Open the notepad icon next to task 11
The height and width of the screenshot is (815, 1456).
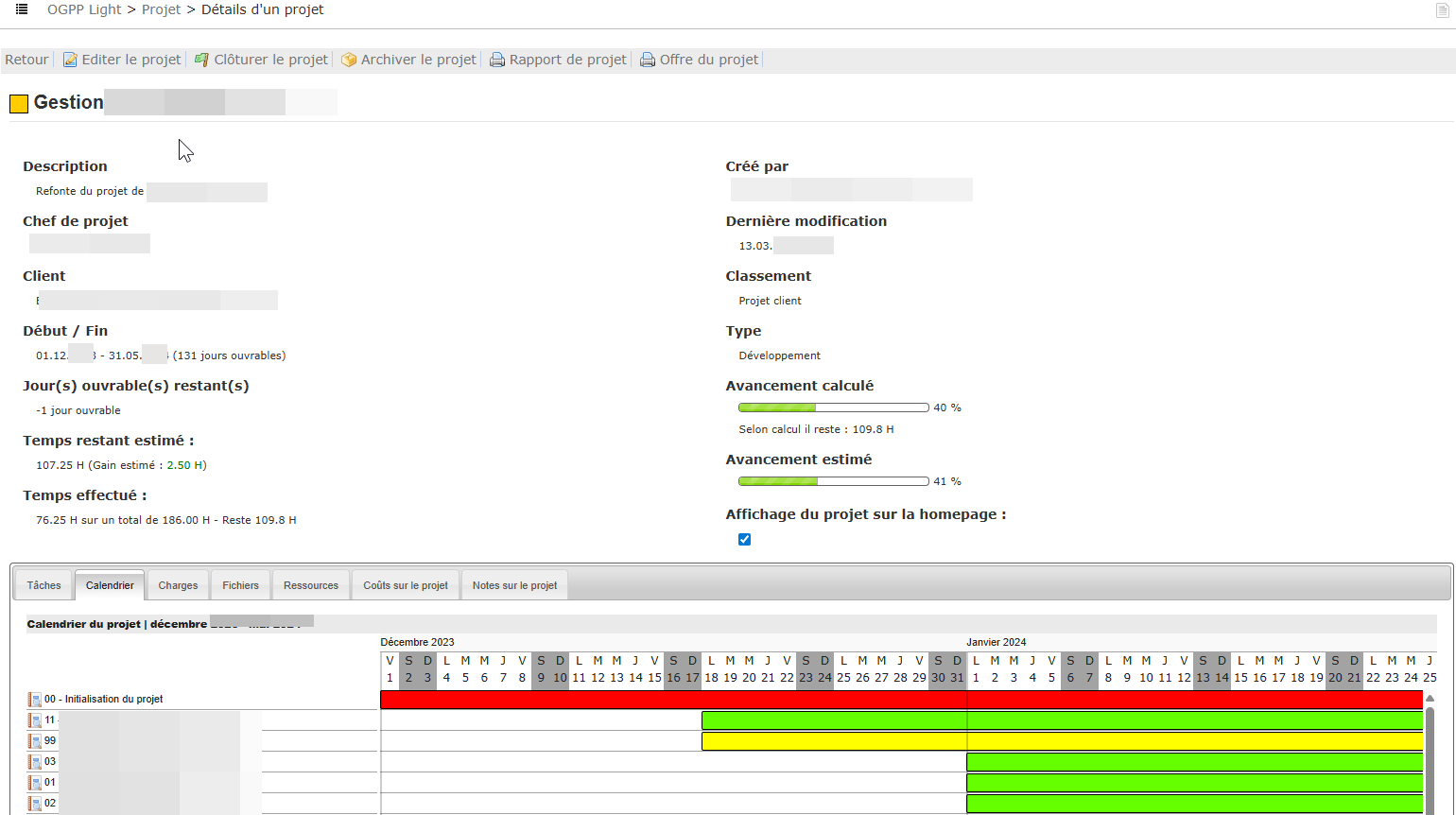tap(33, 720)
